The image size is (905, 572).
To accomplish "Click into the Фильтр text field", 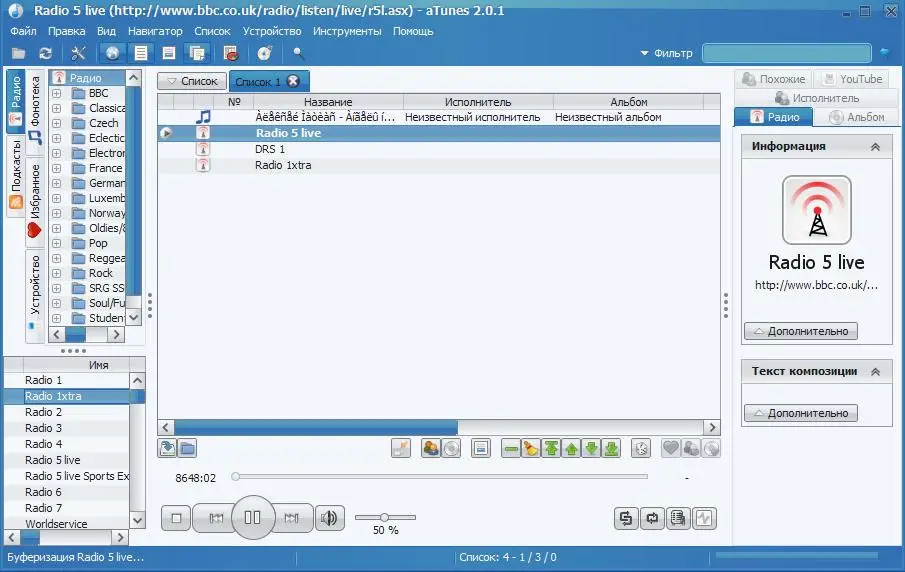I will (x=787, y=53).
